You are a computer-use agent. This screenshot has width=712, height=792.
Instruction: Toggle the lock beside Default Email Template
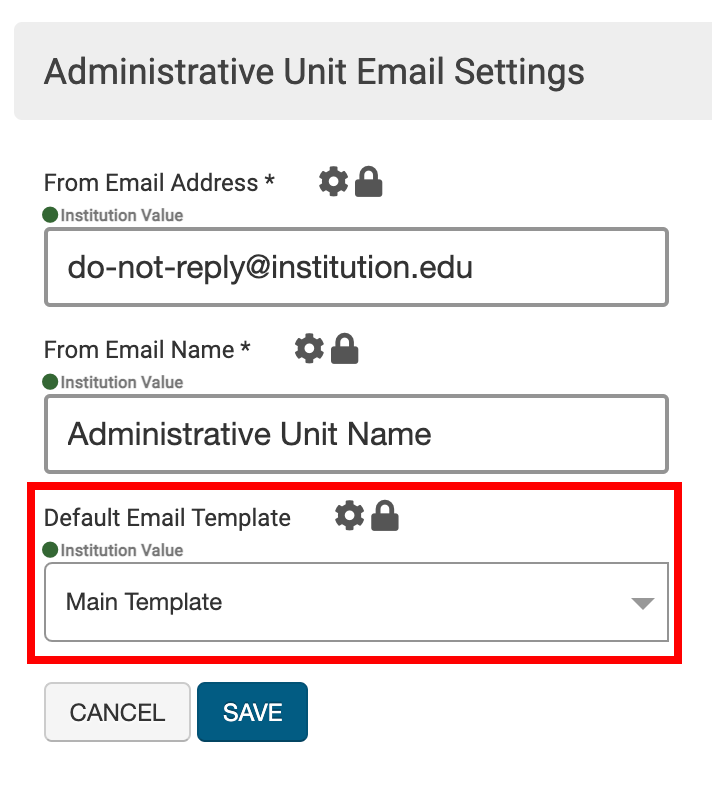(x=385, y=516)
